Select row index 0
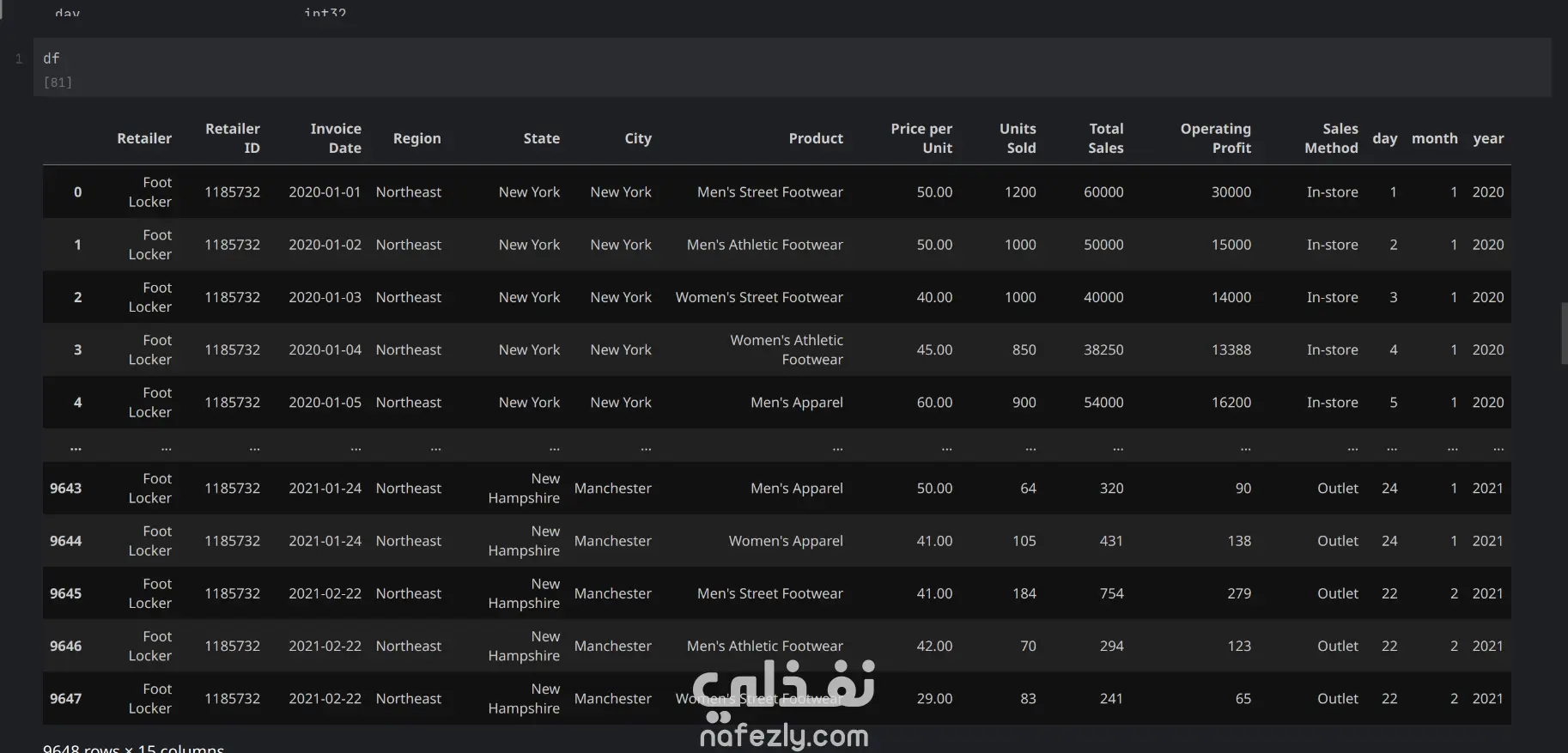The image size is (1568, 753). [x=77, y=192]
